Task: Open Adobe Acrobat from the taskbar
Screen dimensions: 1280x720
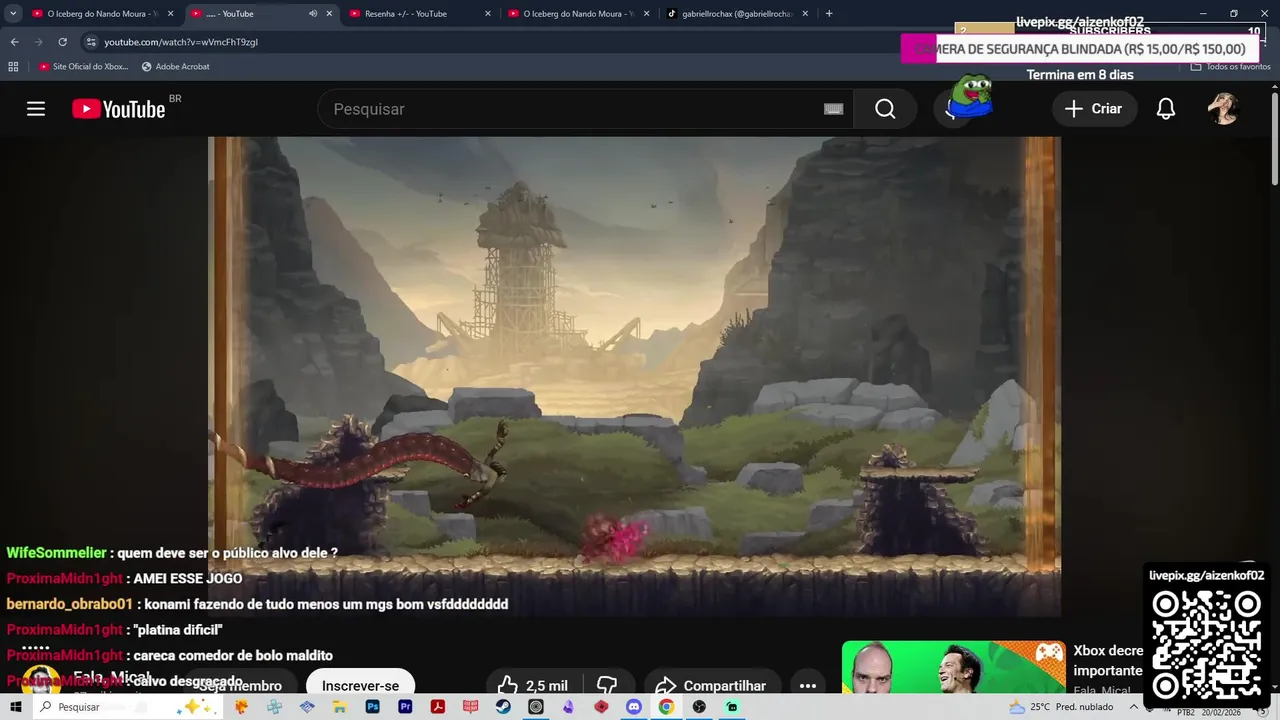Action: click(x=438, y=707)
